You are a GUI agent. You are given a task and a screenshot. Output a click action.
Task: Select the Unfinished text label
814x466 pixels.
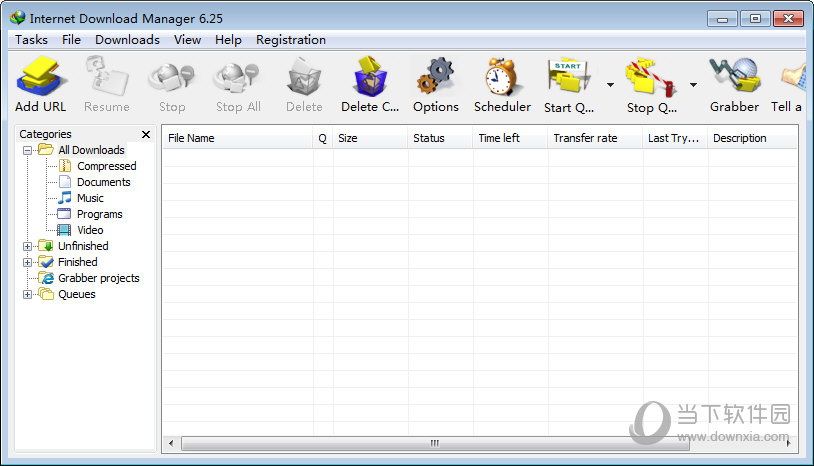click(83, 246)
